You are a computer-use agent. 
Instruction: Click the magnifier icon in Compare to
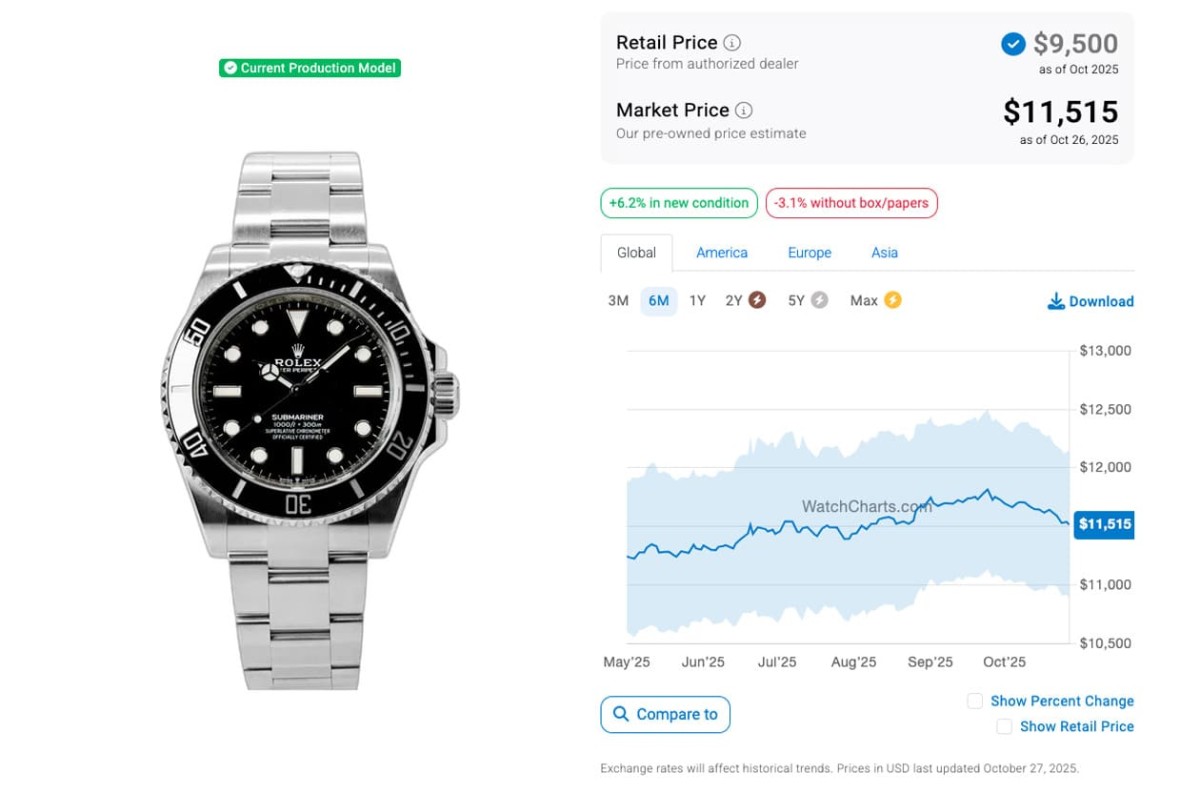point(621,714)
